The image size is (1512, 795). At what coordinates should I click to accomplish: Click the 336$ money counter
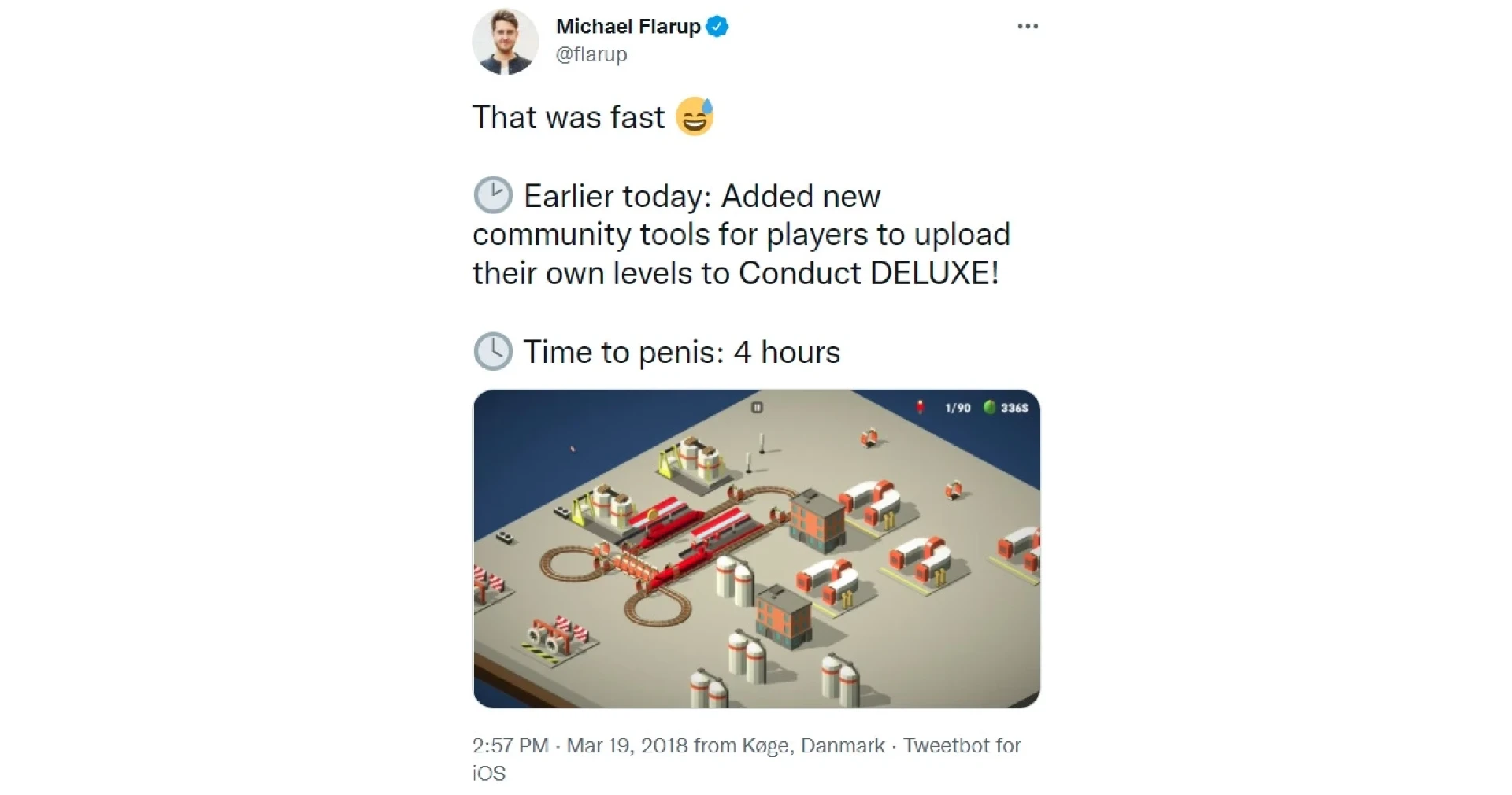(x=1014, y=408)
